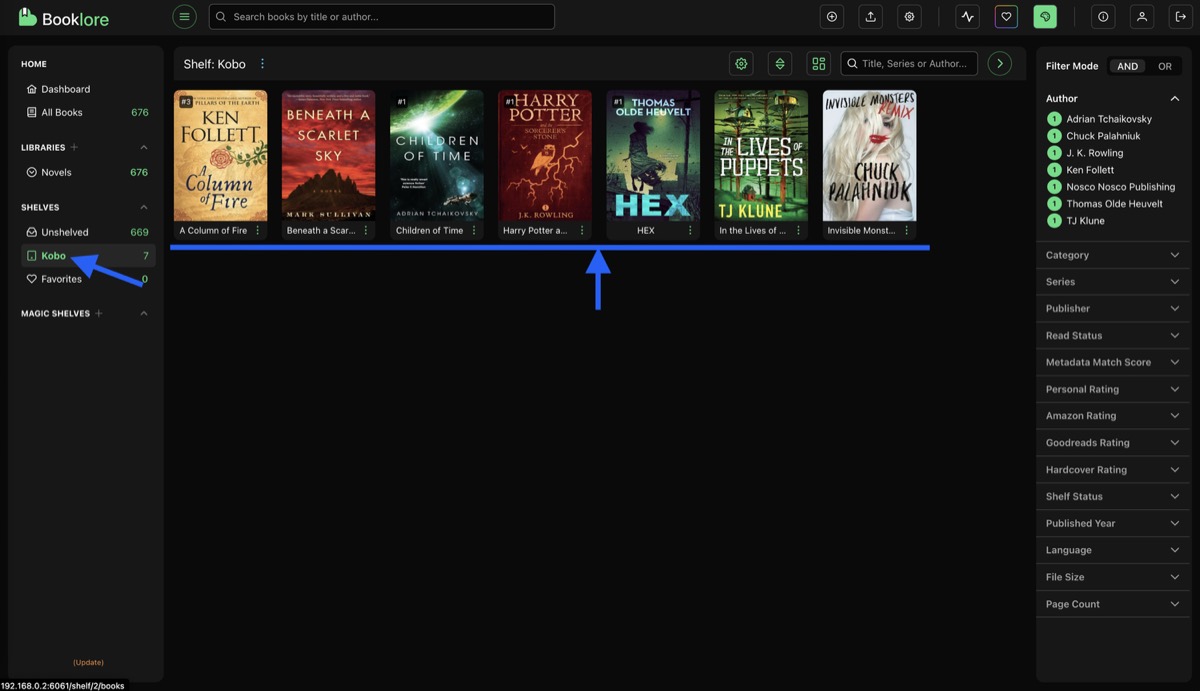
Task: Click the sort order icon above the shelf
Action: pyautogui.click(x=779, y=62)
